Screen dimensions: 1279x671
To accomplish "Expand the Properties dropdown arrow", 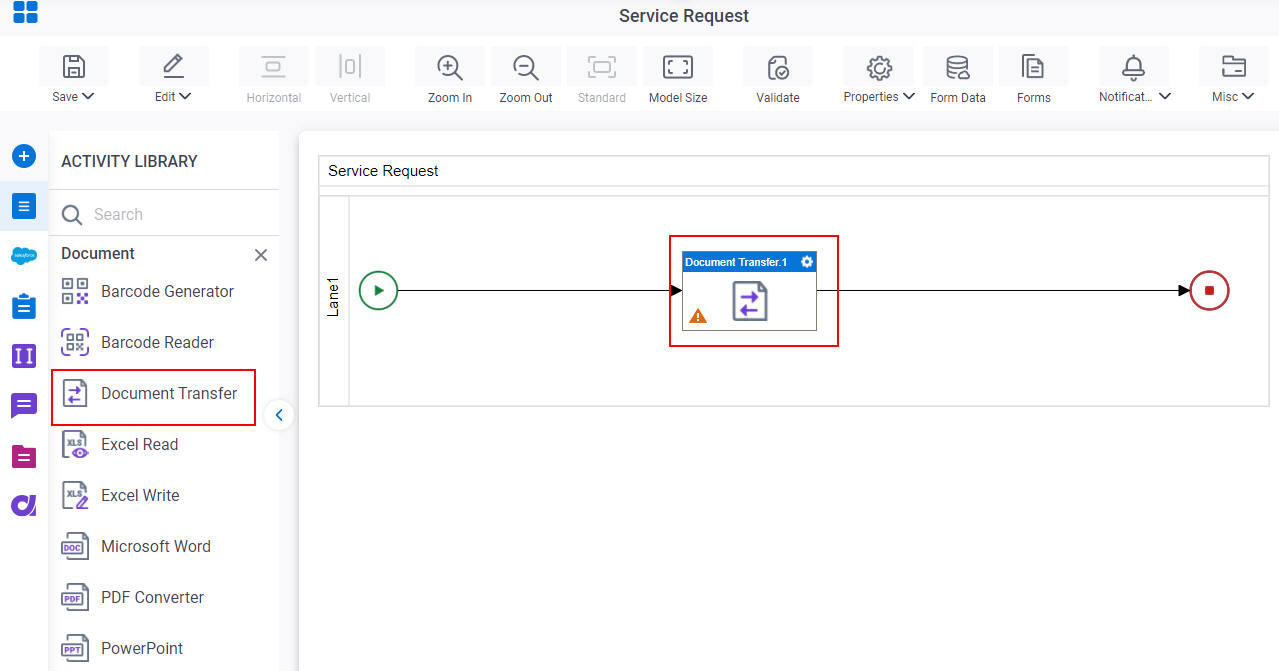I will (x=909, y=97).
